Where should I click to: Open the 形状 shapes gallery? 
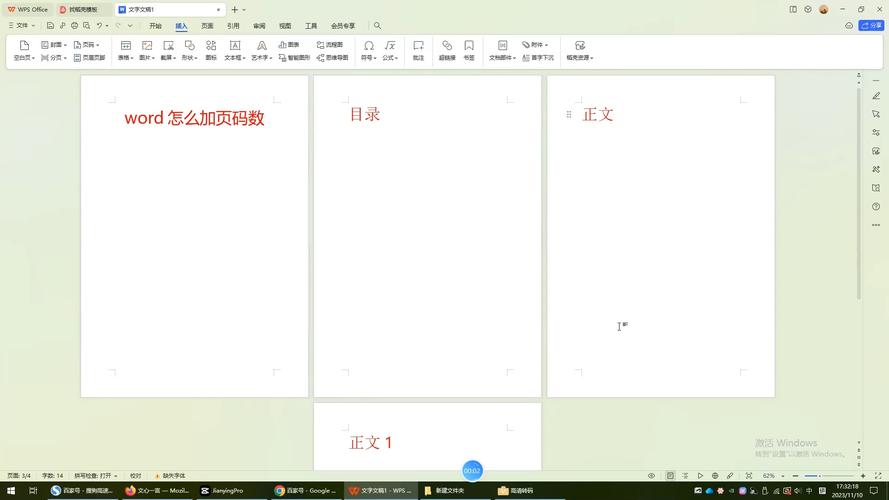[x=189, y=50]
